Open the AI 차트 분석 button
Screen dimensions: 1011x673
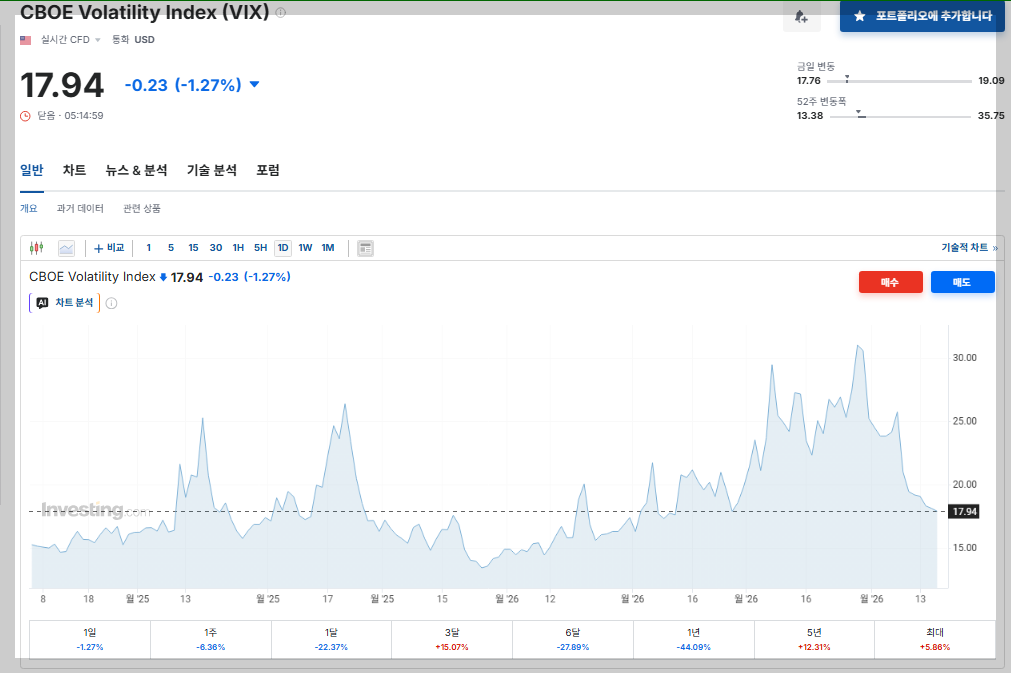point(64,303)
